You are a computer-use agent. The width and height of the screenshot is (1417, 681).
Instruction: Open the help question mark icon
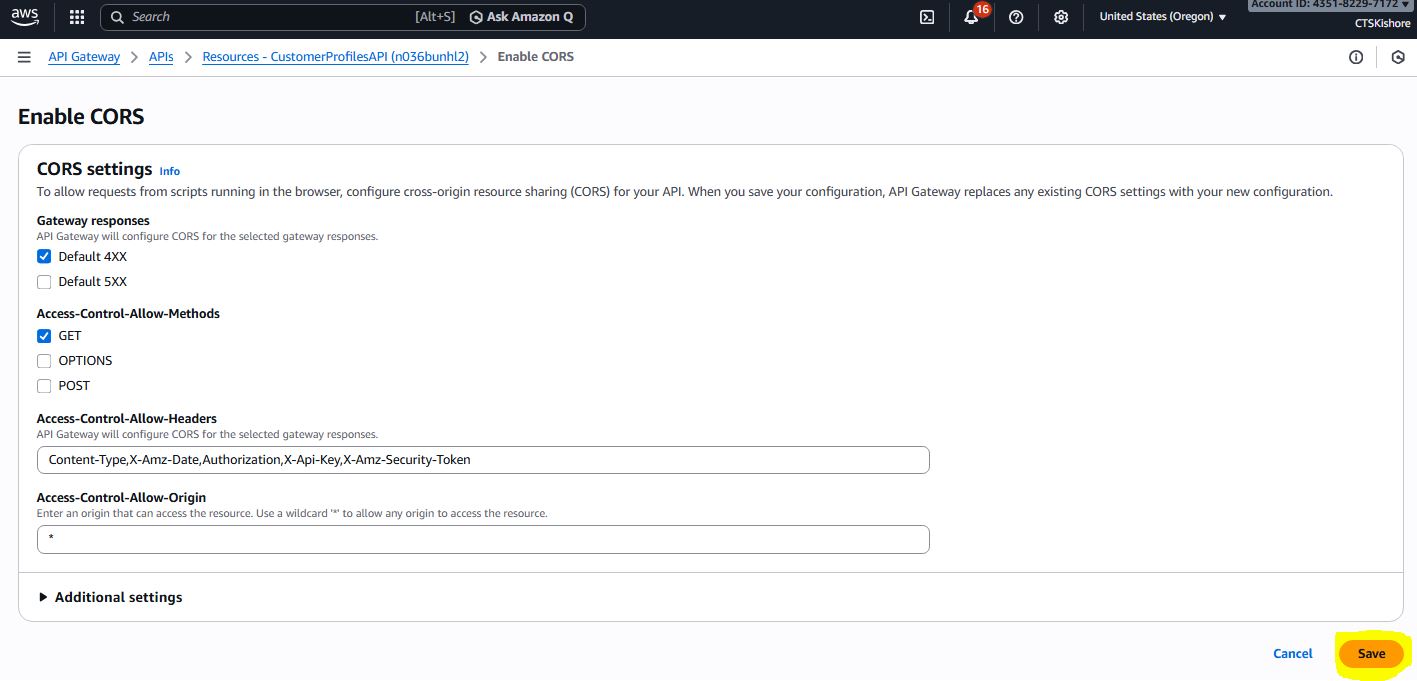point(1016,17)
